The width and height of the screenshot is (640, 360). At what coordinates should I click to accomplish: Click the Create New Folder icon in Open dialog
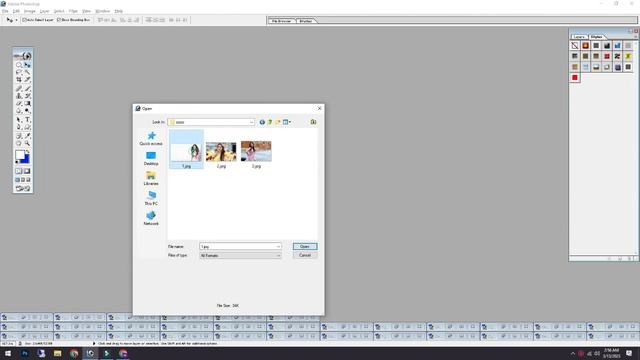[x=278, y=122]
